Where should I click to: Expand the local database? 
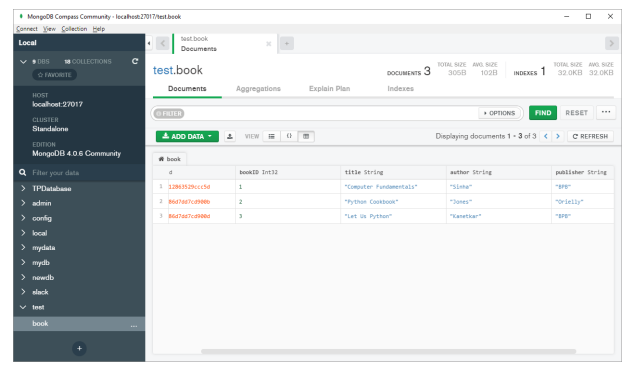(x=23, y=233)
